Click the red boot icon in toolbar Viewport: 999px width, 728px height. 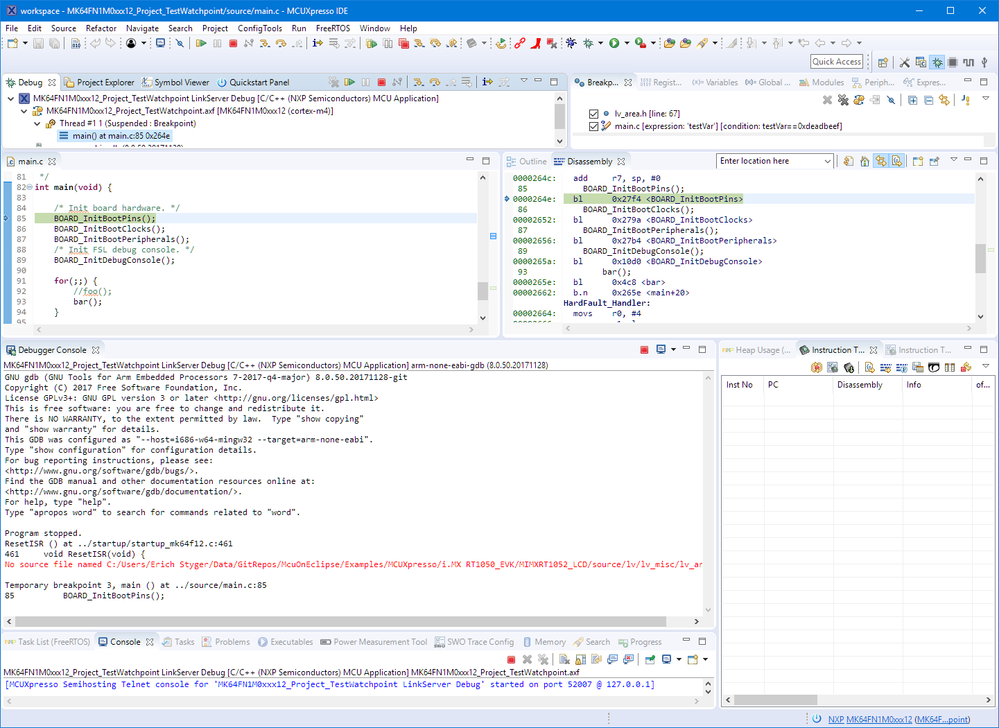pos(536,43)
